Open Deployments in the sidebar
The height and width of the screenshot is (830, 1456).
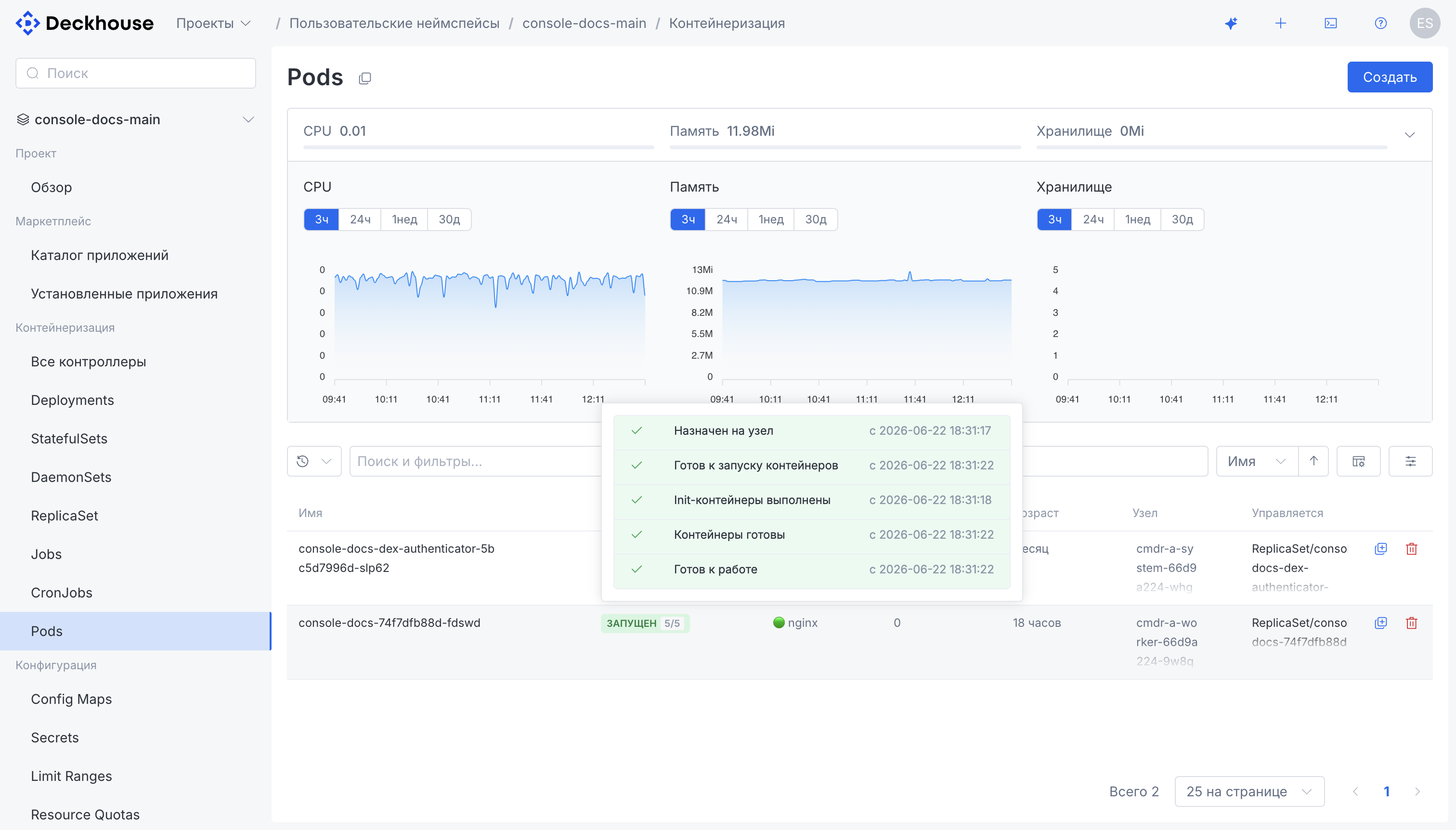pos(72,400)
